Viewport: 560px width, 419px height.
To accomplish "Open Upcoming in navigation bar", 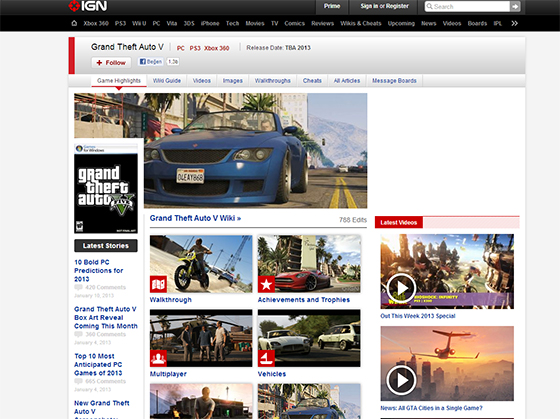I will point(401,23).
